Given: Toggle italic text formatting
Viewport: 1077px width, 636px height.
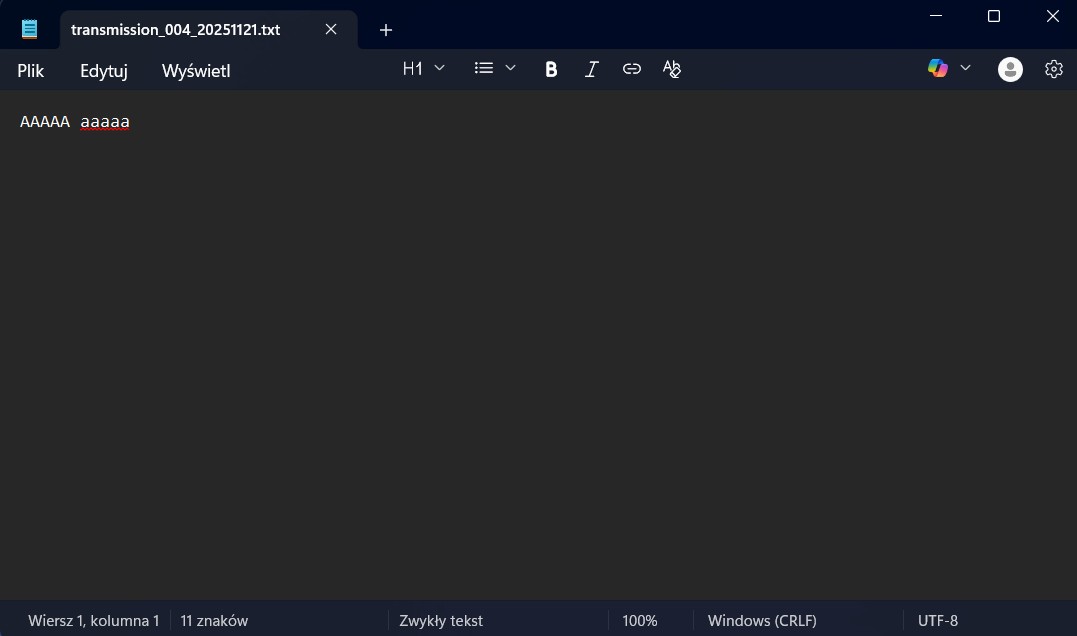Looking at the screenshot, I should tap(591, 69).
